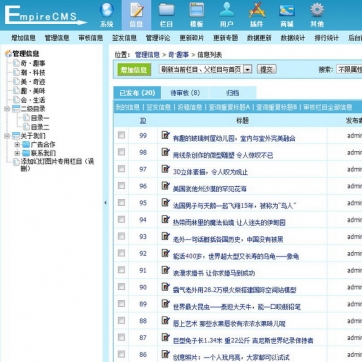Open the 审核栏目全部信息 link
Screen dimensions: 362x362
[327, 107]
